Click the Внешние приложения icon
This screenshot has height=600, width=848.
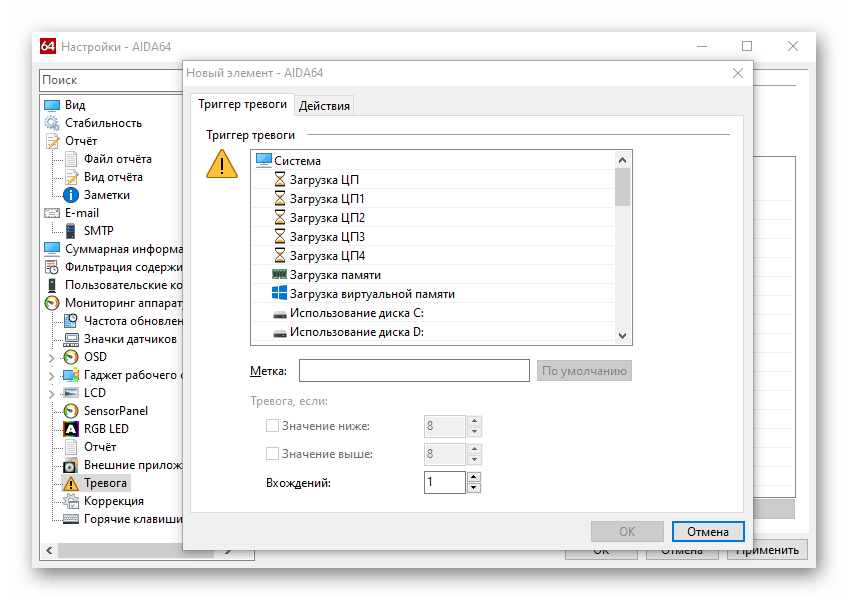[x=71, y=465]
